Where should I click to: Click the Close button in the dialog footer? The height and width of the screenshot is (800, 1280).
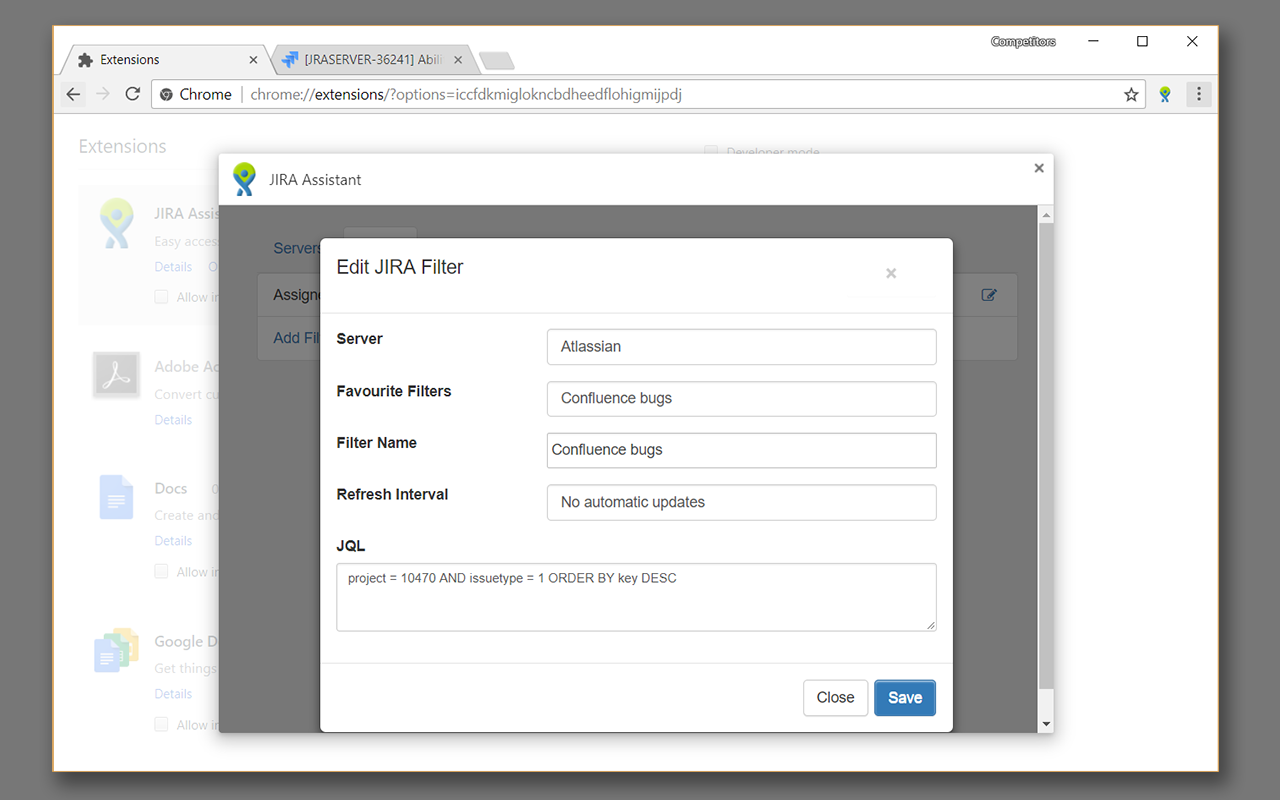tap(835, 698)
